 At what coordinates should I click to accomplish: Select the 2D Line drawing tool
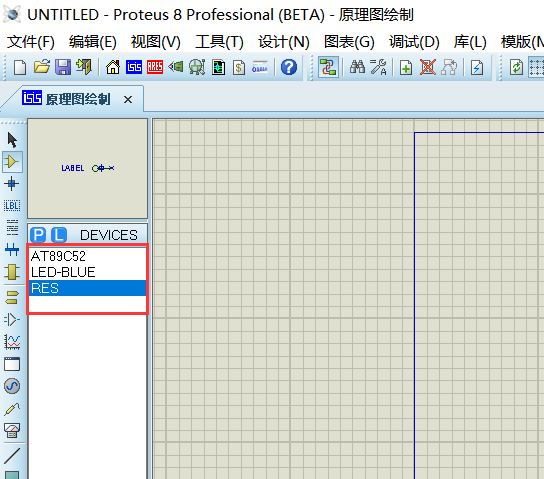pos(12,456)
